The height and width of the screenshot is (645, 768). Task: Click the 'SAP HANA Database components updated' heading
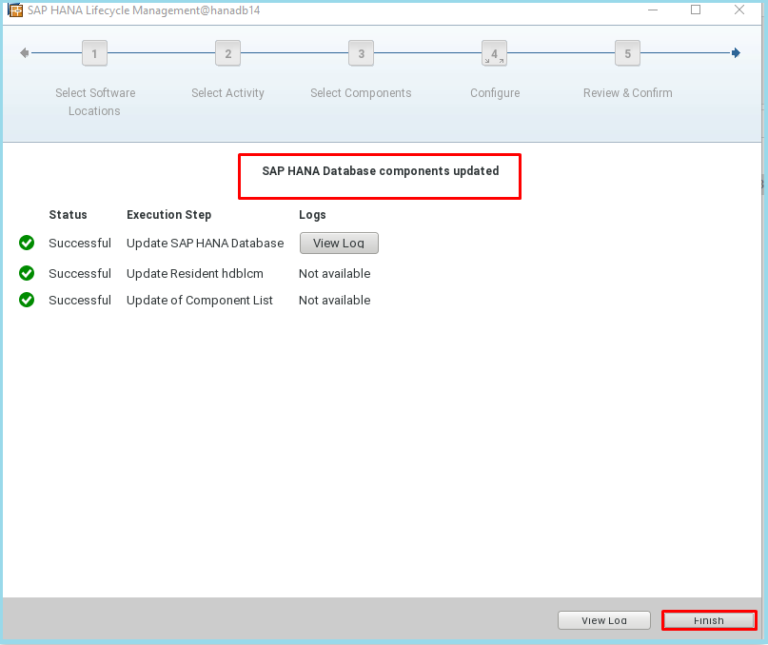pos(380,171)
